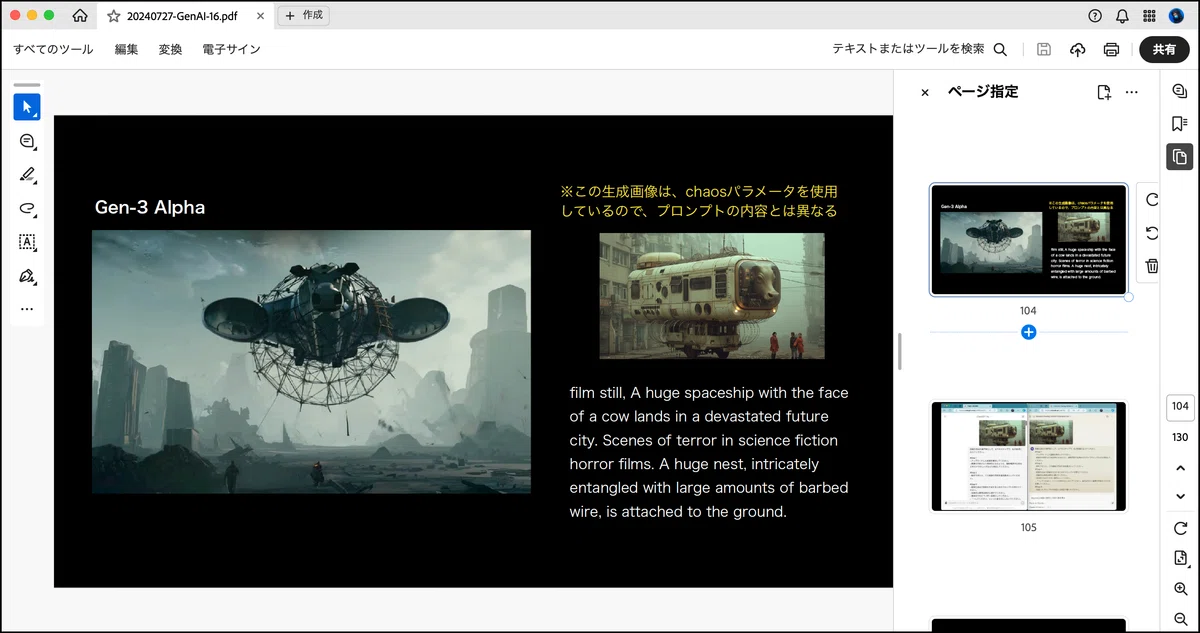
Task: View notifications via the bell icon
Action: 1122,16
